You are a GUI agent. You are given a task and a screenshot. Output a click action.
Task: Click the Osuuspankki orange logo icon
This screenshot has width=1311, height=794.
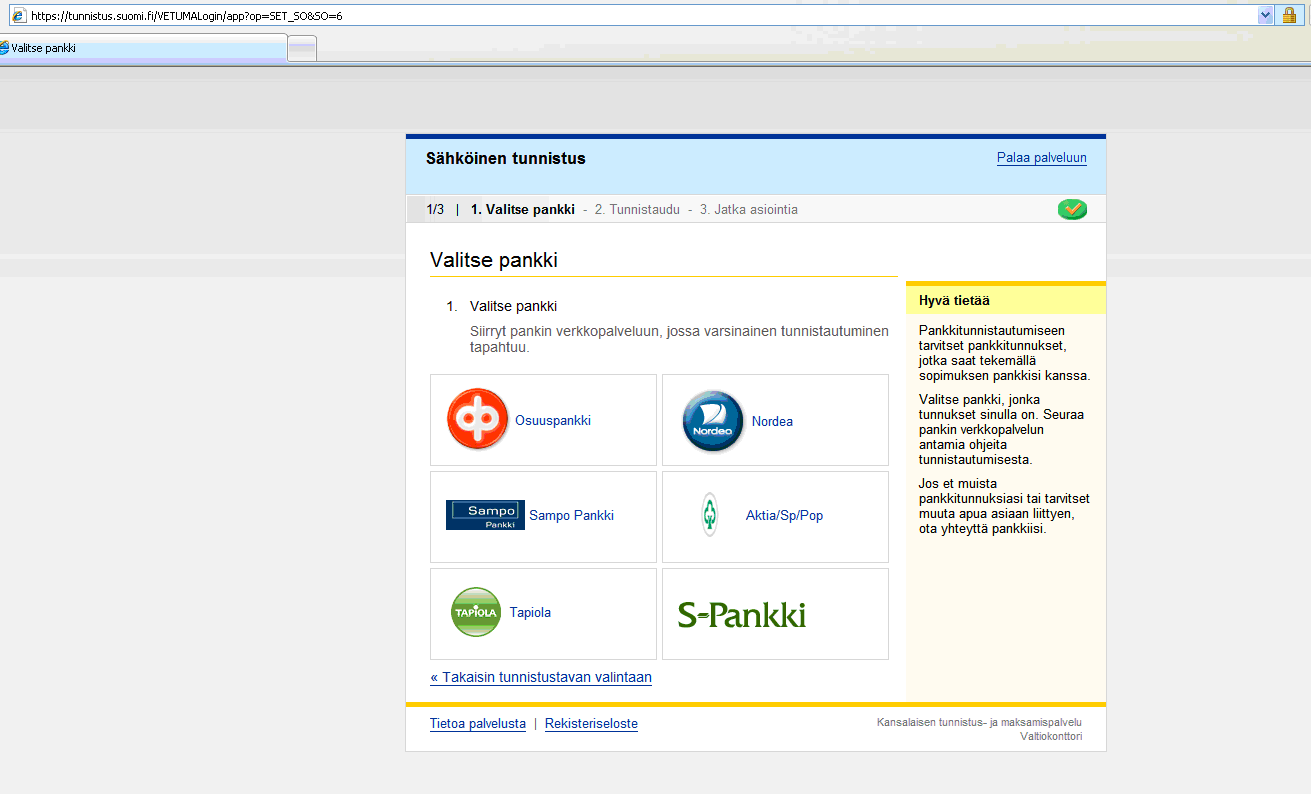coord(478,420)
